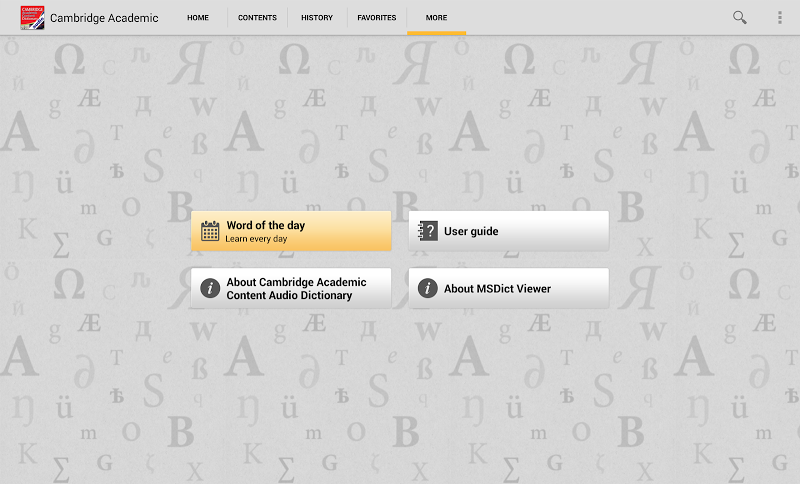Click the "Learn every day" subtitle

tap(256, 240)
